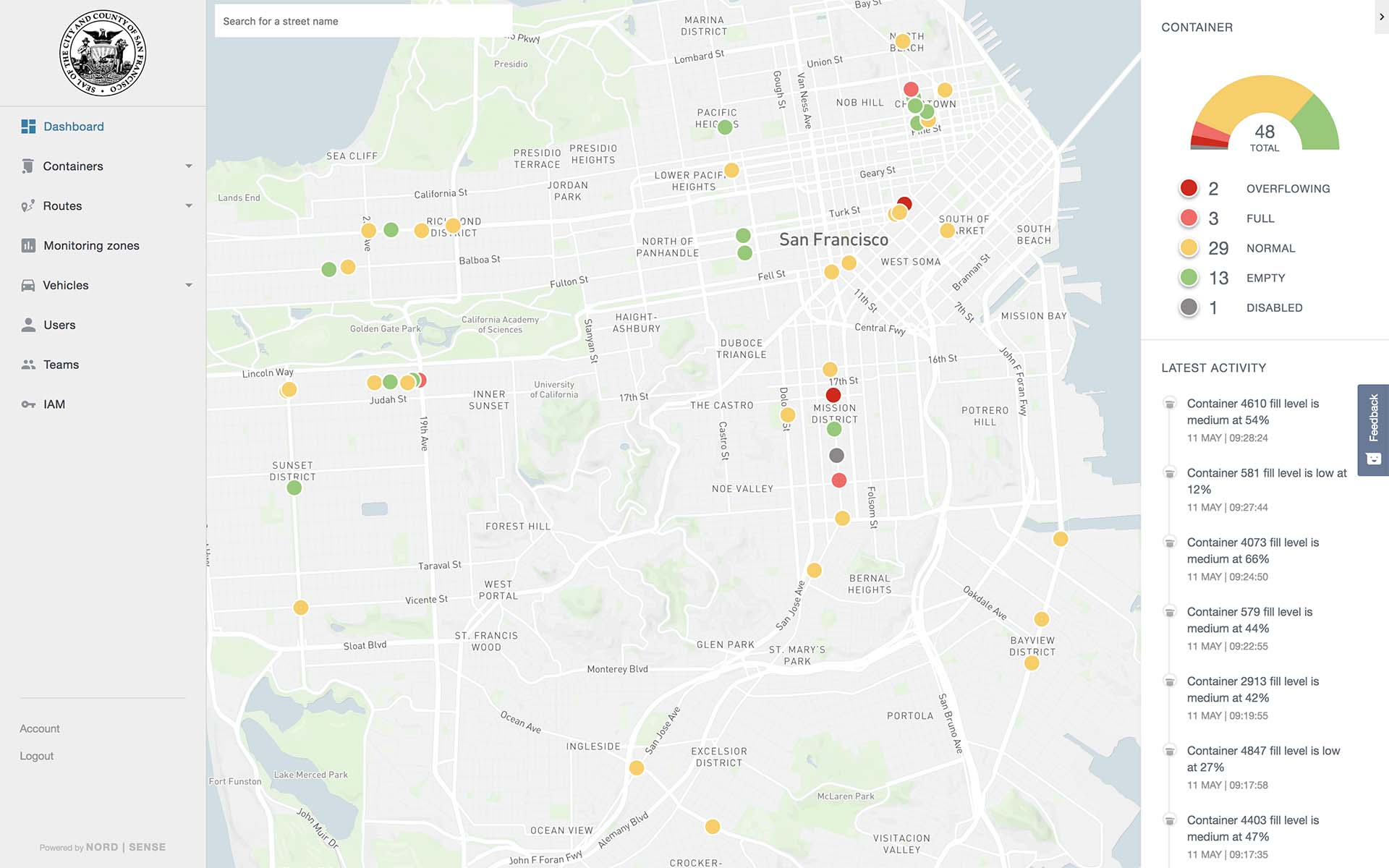Click the street name search field

tap(363, 21)
